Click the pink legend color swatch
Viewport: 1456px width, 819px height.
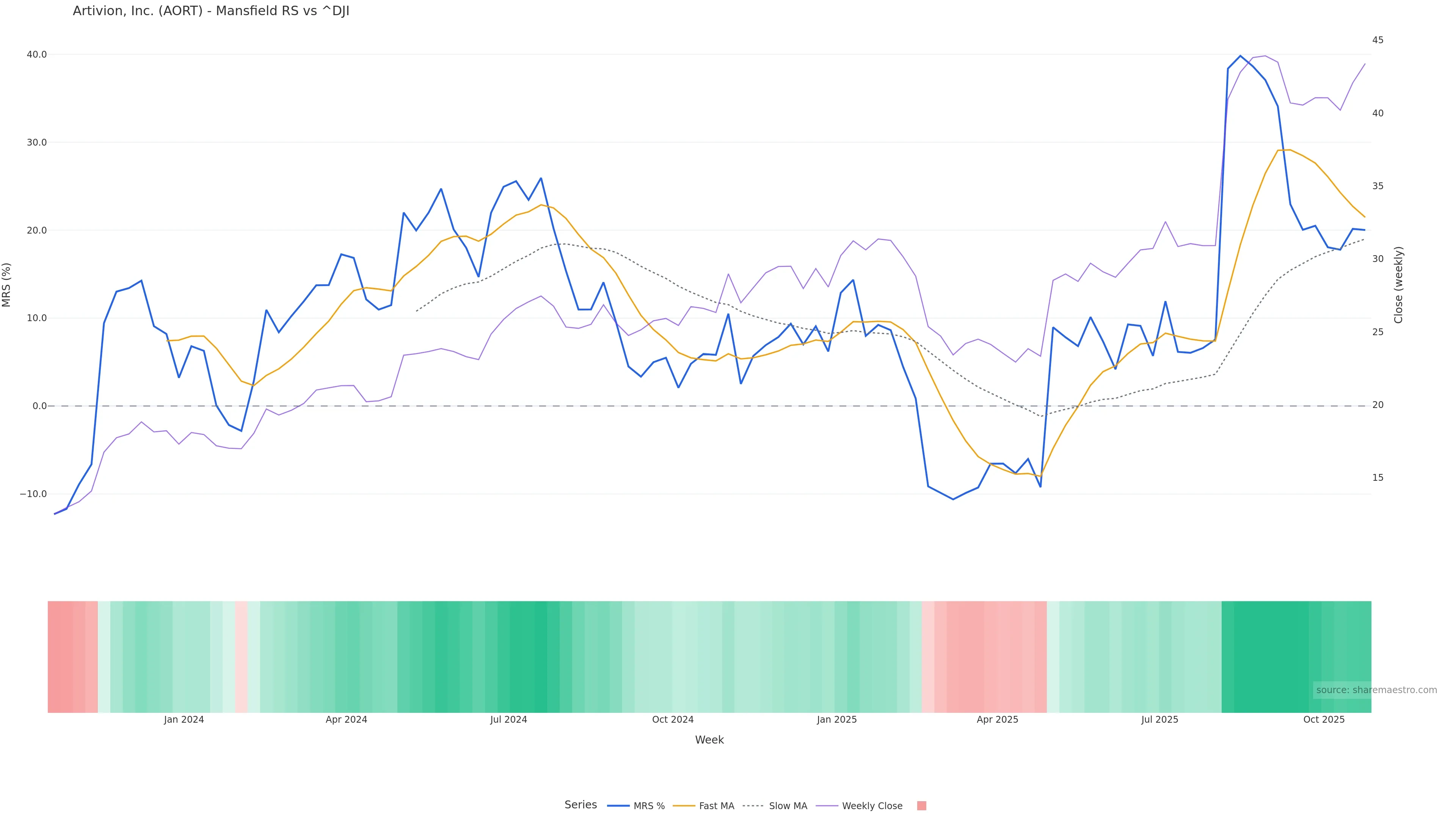click(x=921, y=806)
